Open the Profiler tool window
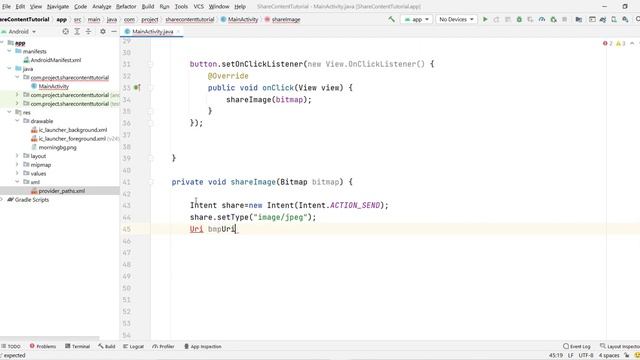 click(163, 346)
